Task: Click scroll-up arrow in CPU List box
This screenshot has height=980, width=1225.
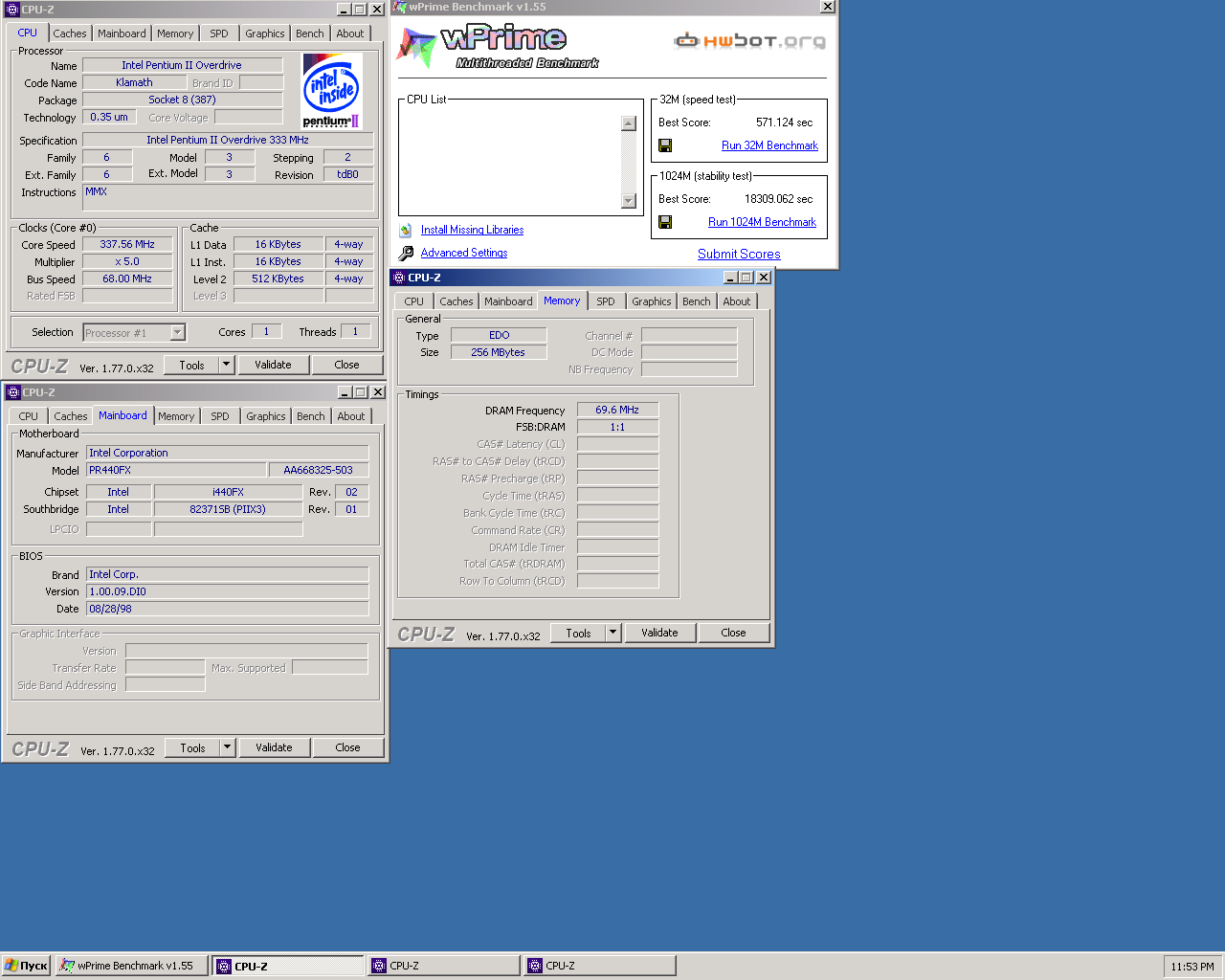Action: [x=629, y=123]
